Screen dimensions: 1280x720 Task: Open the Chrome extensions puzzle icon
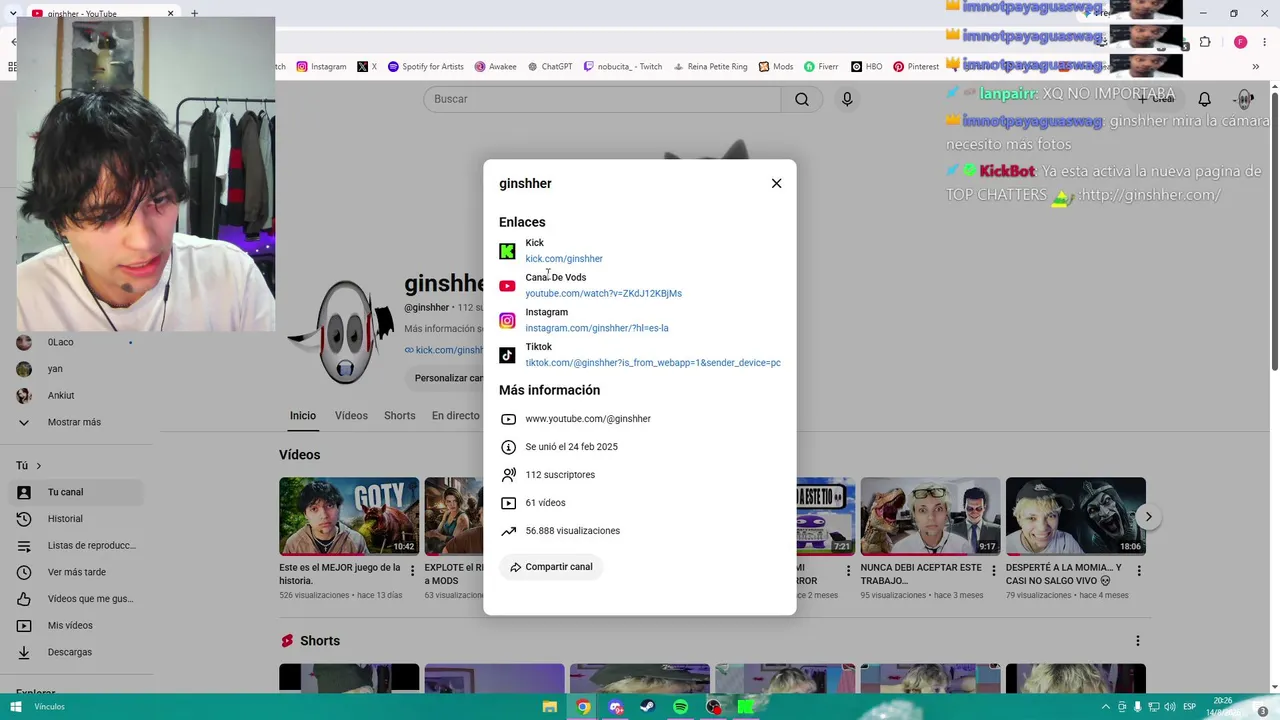coord(1205,42)
